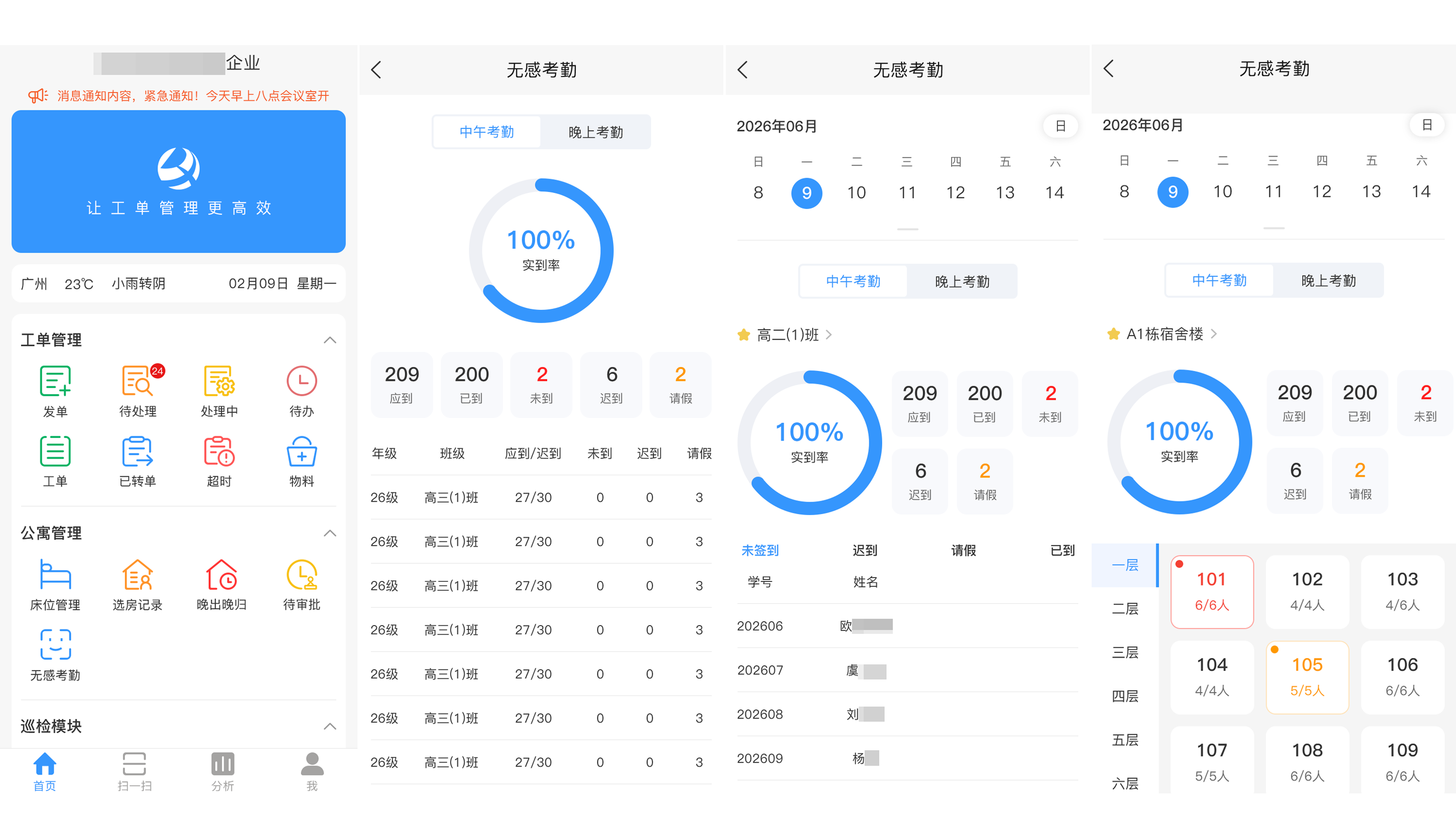
Task: Open room 105 card
Action: 1307,677
